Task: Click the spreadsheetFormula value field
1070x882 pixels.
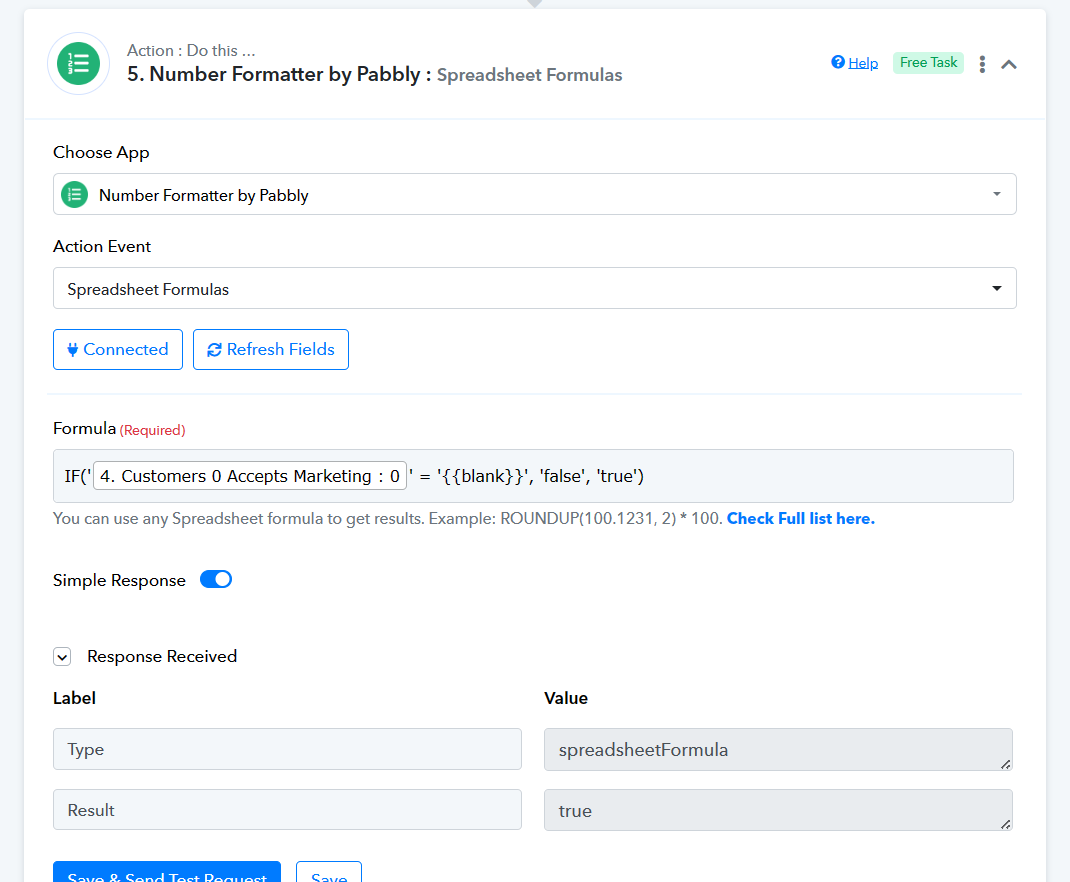Action: (x=778, y=750)
